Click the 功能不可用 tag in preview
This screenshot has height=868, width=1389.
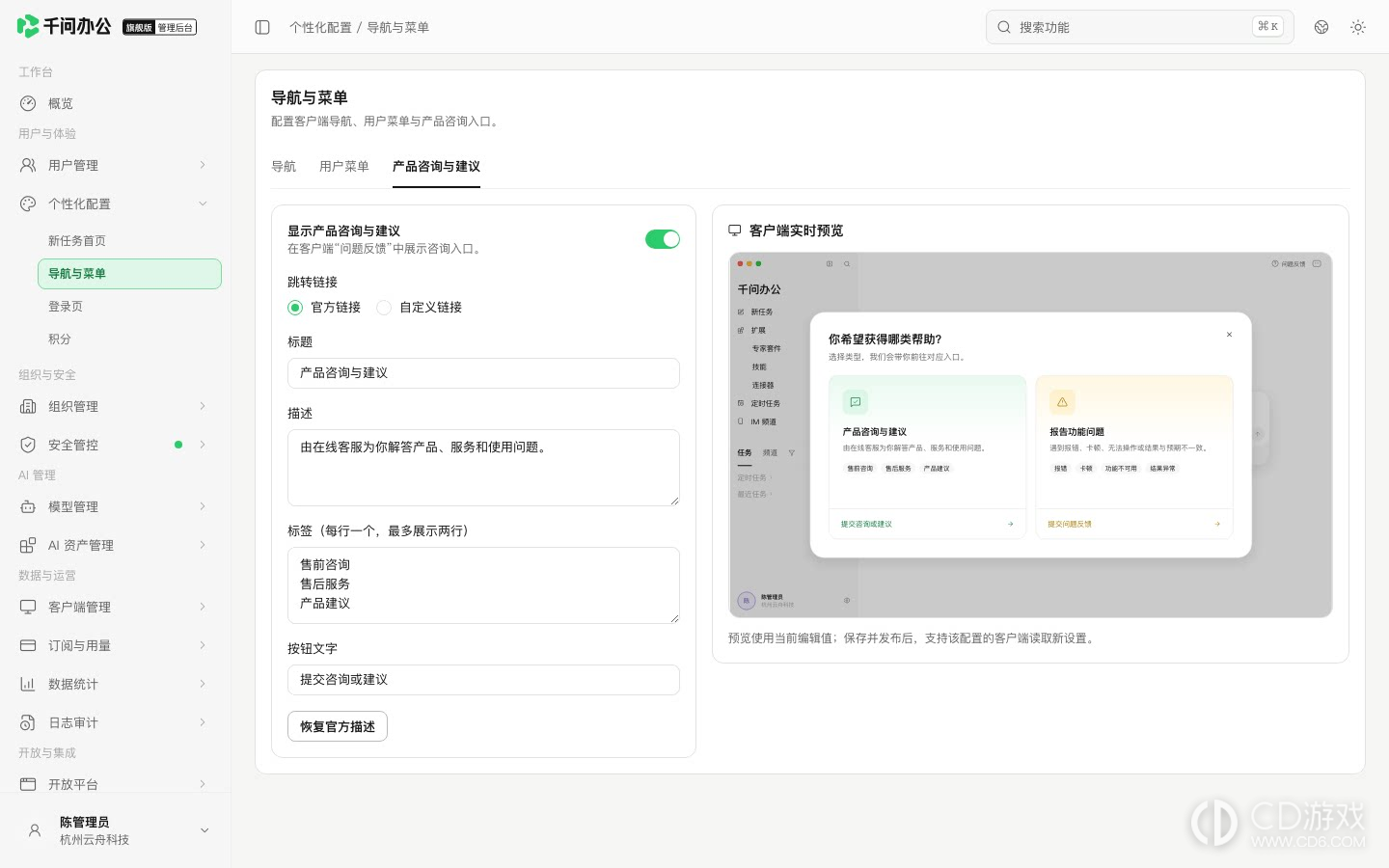(x=1121, y=469)
